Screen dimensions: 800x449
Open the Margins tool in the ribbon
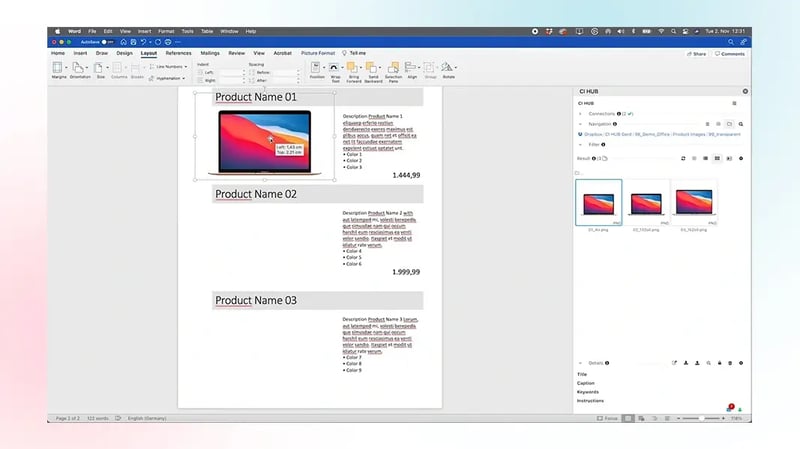[58, 71]
